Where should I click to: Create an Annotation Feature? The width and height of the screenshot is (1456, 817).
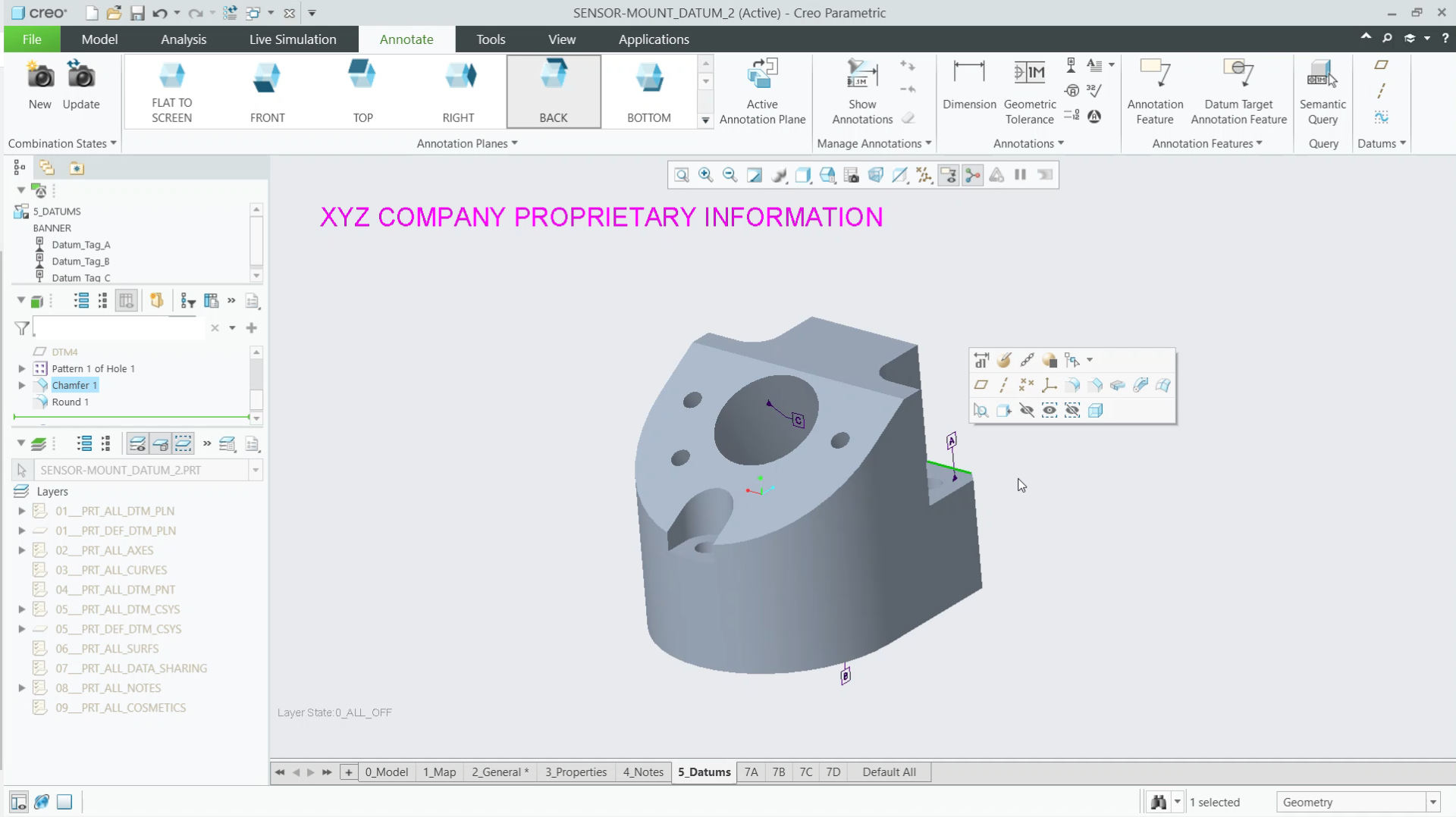pos(1155,91)
